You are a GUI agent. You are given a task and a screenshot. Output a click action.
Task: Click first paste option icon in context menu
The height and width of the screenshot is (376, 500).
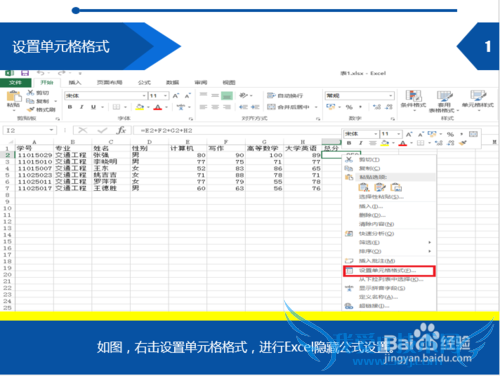coord(364,187)
